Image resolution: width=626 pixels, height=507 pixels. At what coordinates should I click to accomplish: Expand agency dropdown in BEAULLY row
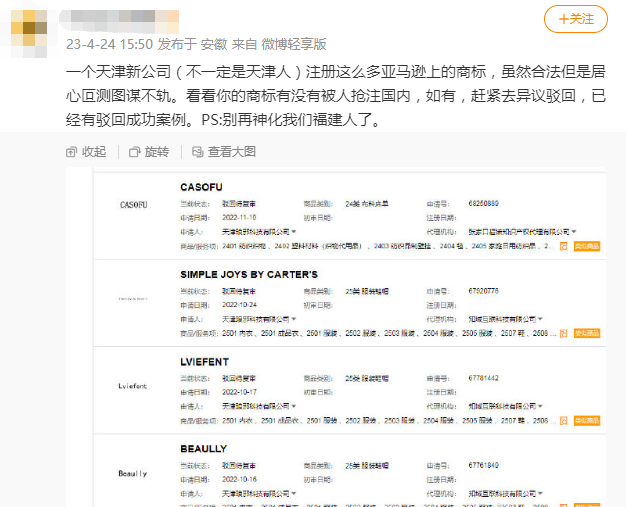click(x=540, y=493)
